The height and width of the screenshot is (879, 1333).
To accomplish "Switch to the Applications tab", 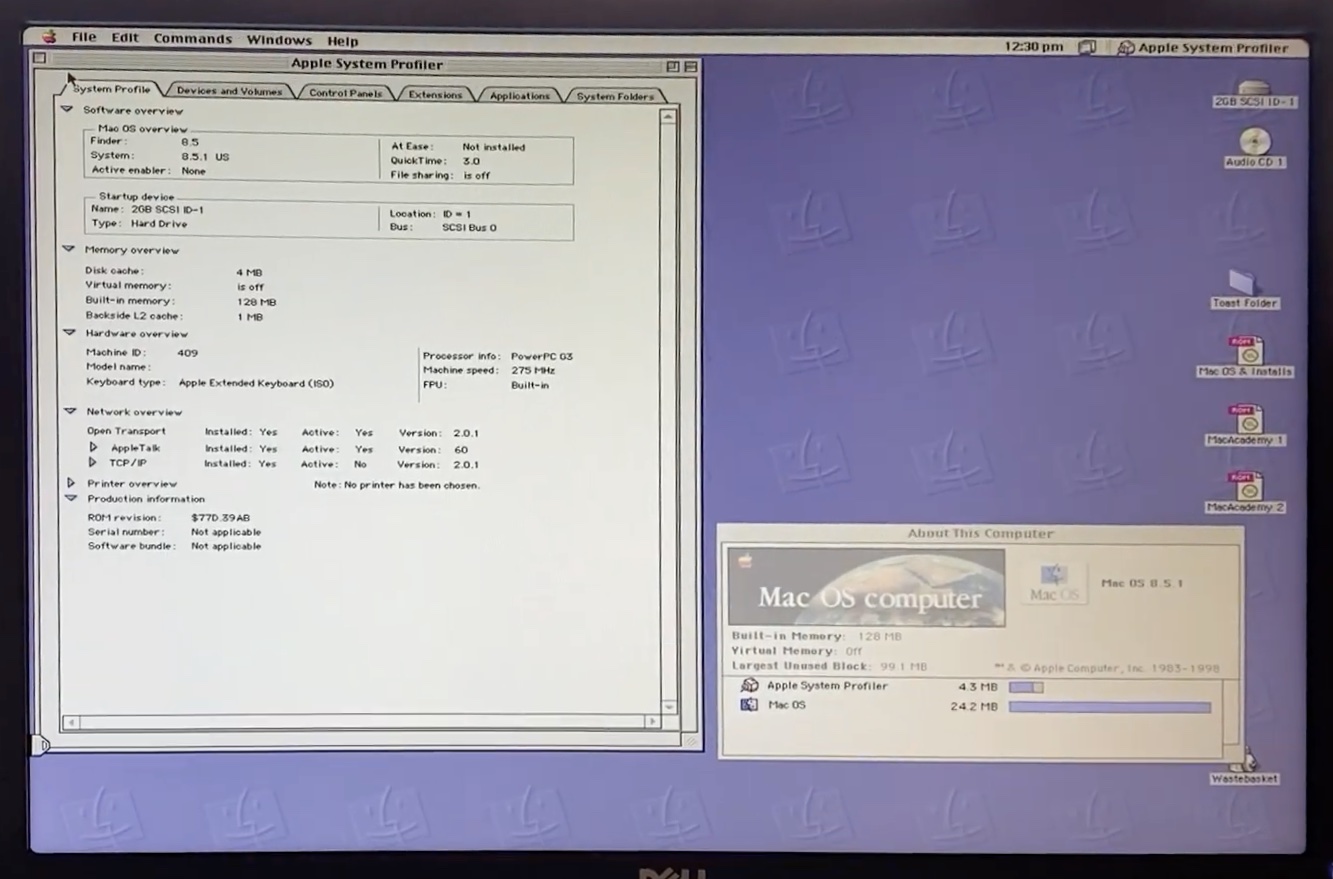I will point(519,96).
